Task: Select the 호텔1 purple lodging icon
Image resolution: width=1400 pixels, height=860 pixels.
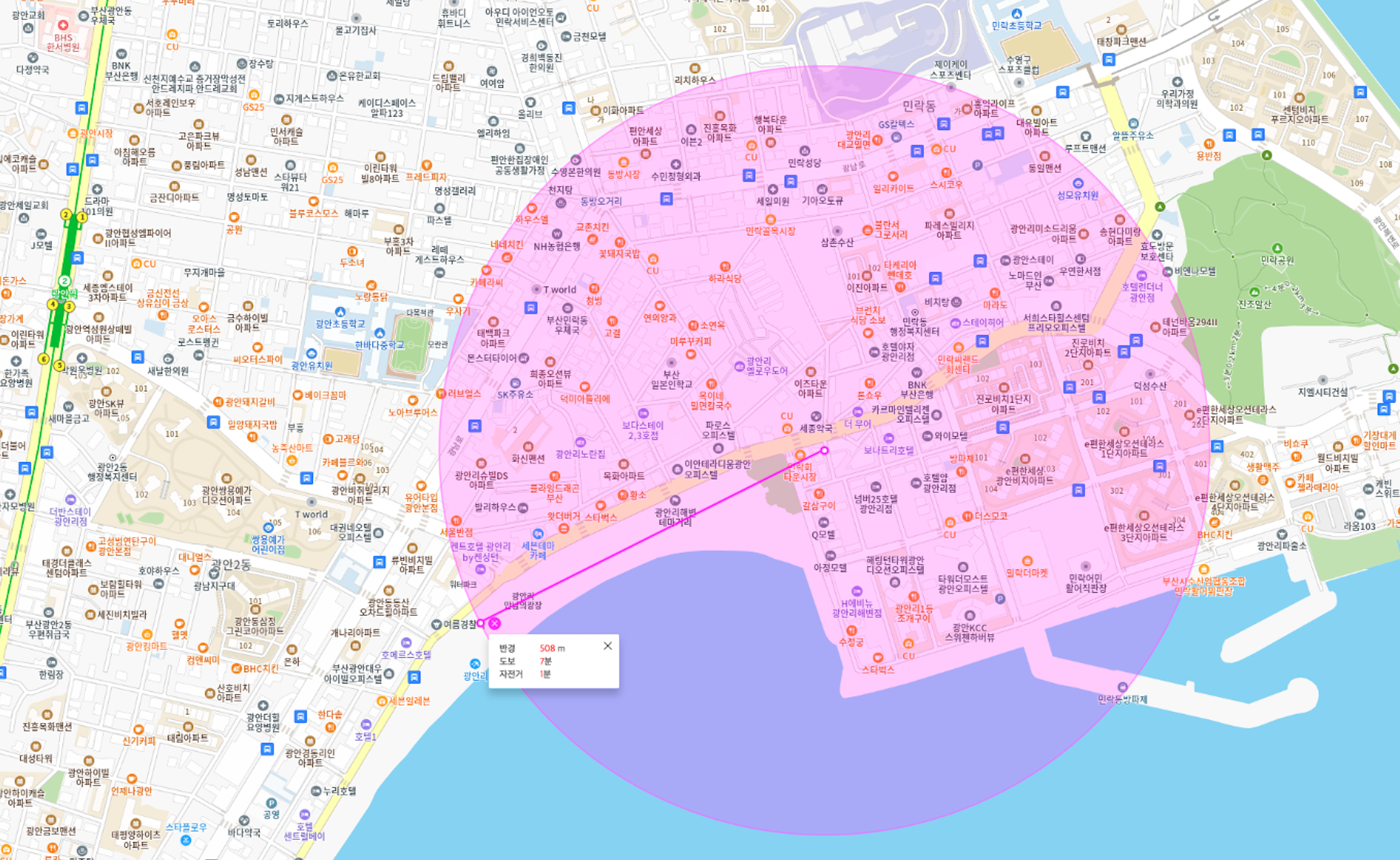Action: coord(366,724)
